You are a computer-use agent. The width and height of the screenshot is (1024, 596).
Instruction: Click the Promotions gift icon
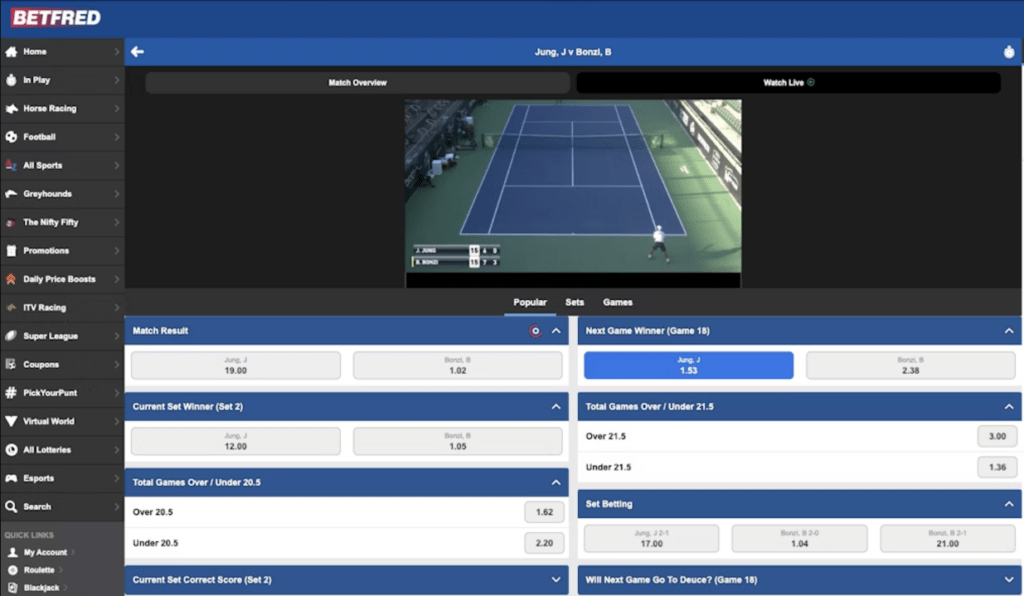pos(11,251)
